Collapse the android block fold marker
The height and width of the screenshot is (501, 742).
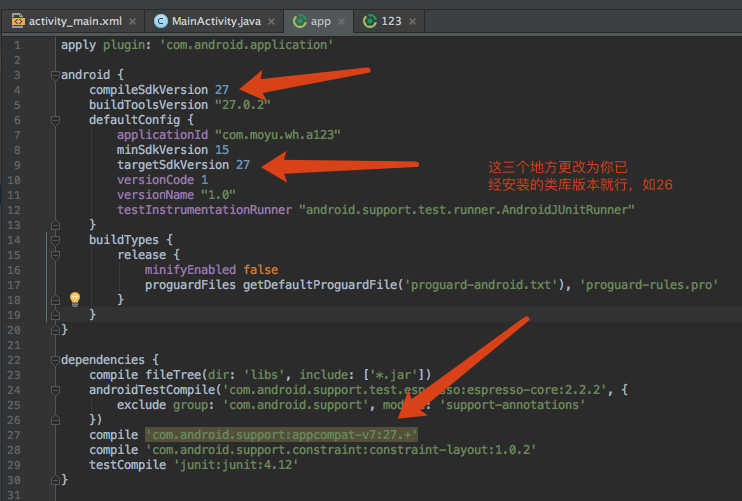(55, 75)
